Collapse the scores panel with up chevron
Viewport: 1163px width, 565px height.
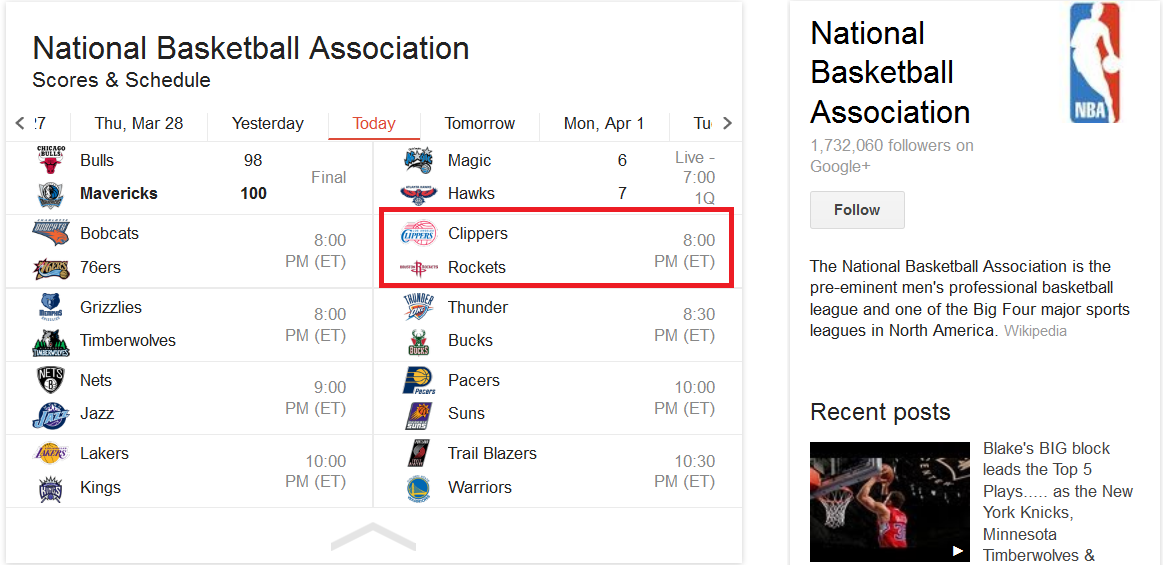click(373, 536)
